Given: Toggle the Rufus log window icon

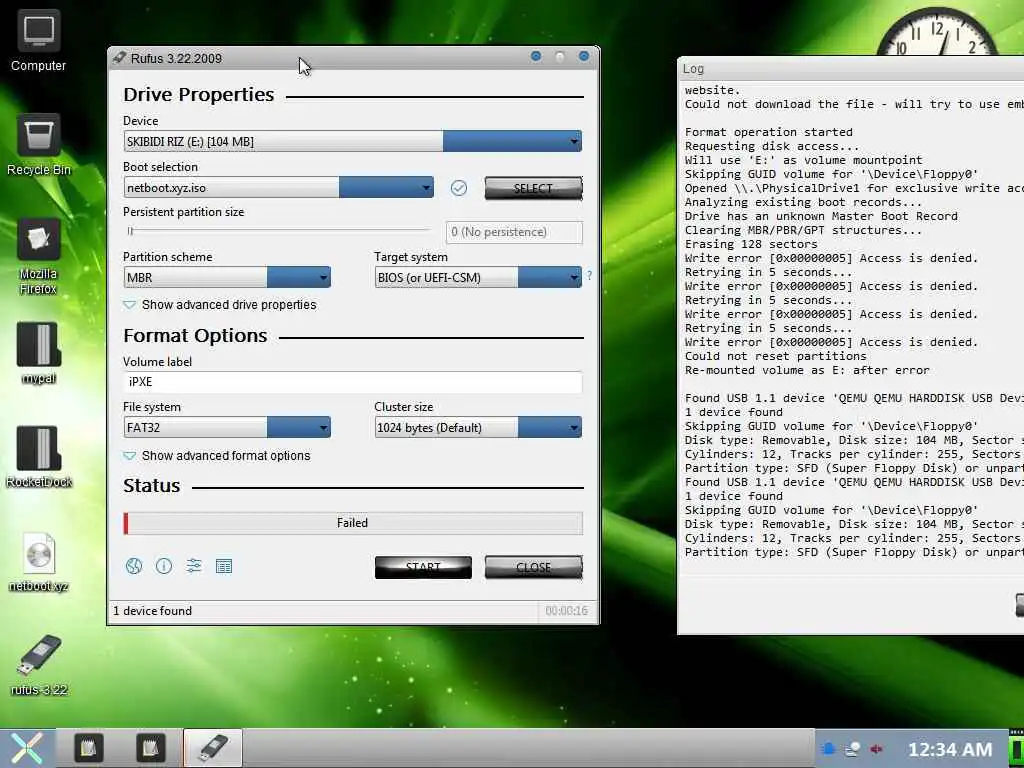Looking at the screenshot, I should (x=224, y=566).
